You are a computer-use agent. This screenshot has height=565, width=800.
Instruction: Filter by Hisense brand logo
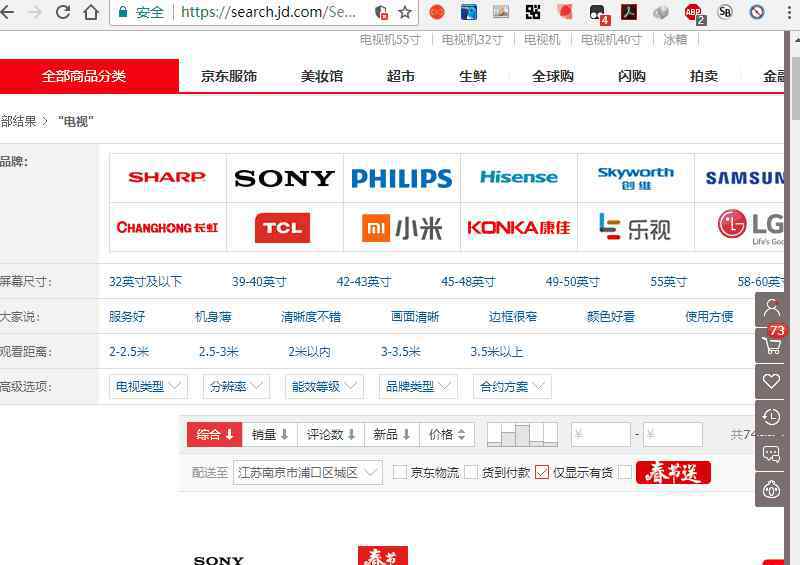(x=519, y=177)
